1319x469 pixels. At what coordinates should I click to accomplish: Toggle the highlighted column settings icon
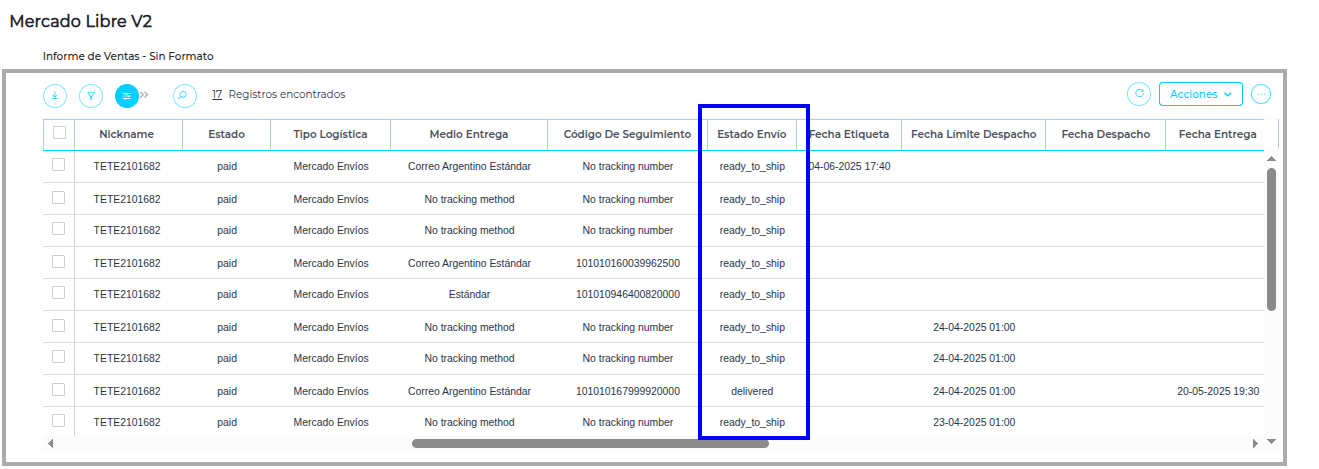127,95
